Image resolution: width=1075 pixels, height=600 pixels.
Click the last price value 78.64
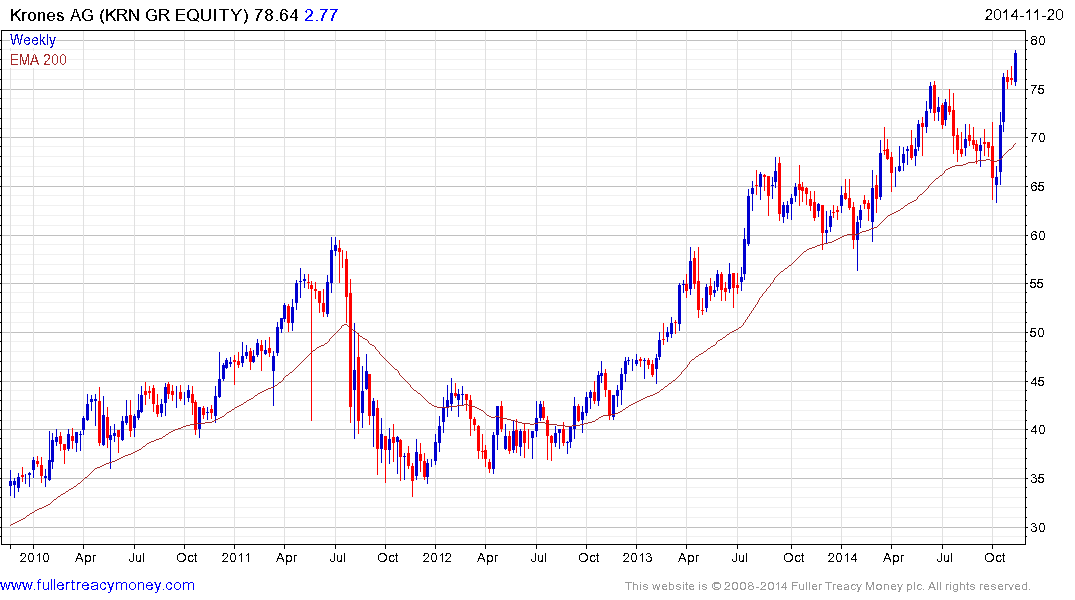(276, 15)
